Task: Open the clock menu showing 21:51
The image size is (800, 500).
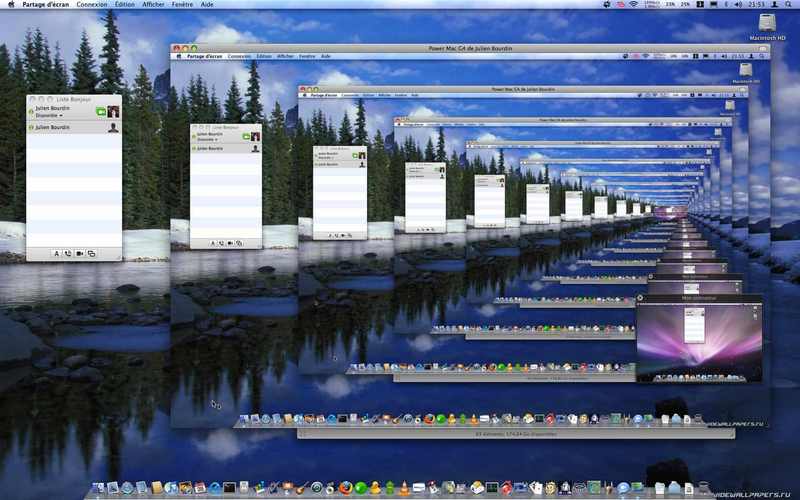Action: pyautogui.click(x=757, y=4)
